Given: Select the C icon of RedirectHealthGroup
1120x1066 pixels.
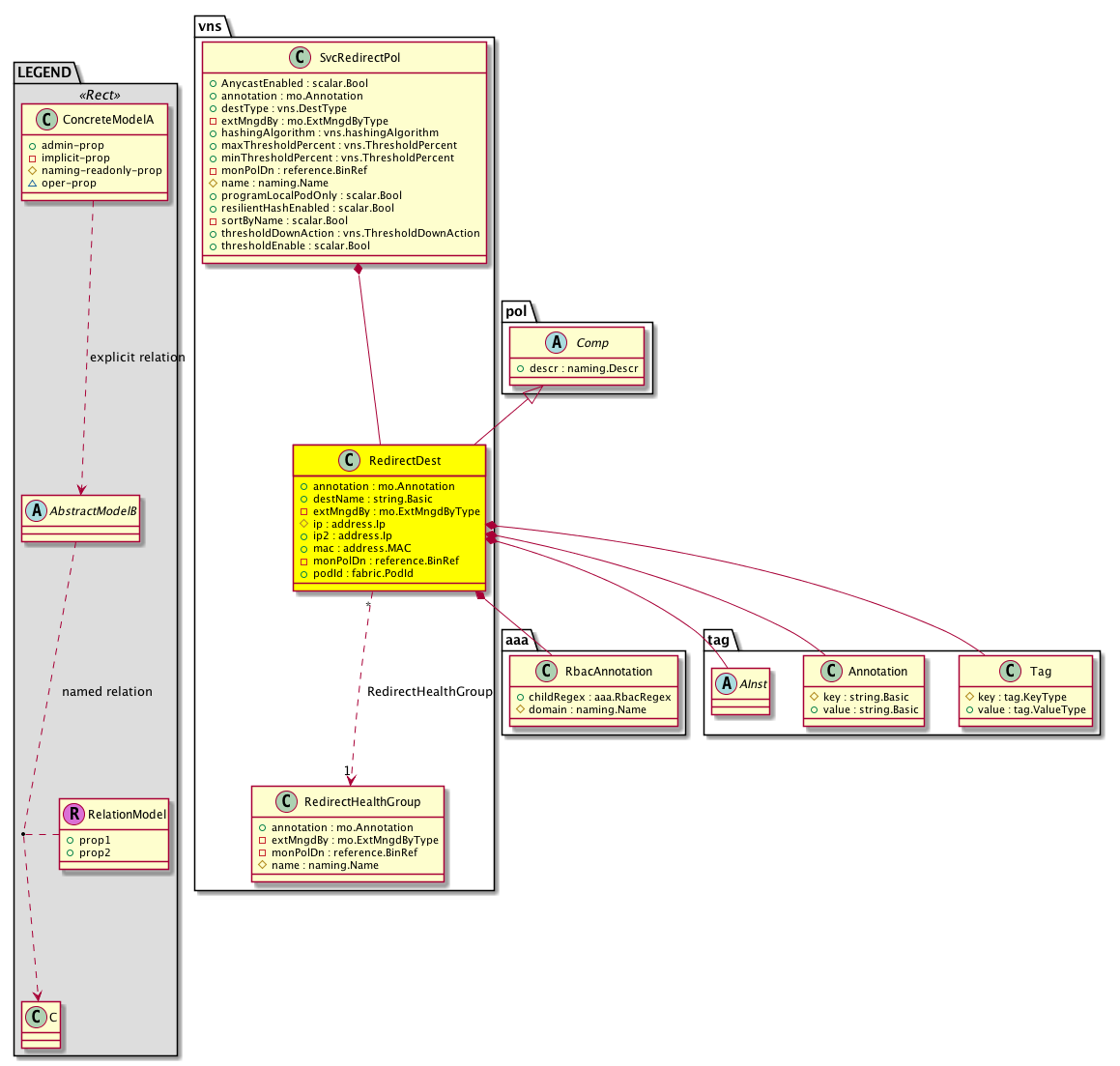Looking at the screenshot, I should coord(285,802).
